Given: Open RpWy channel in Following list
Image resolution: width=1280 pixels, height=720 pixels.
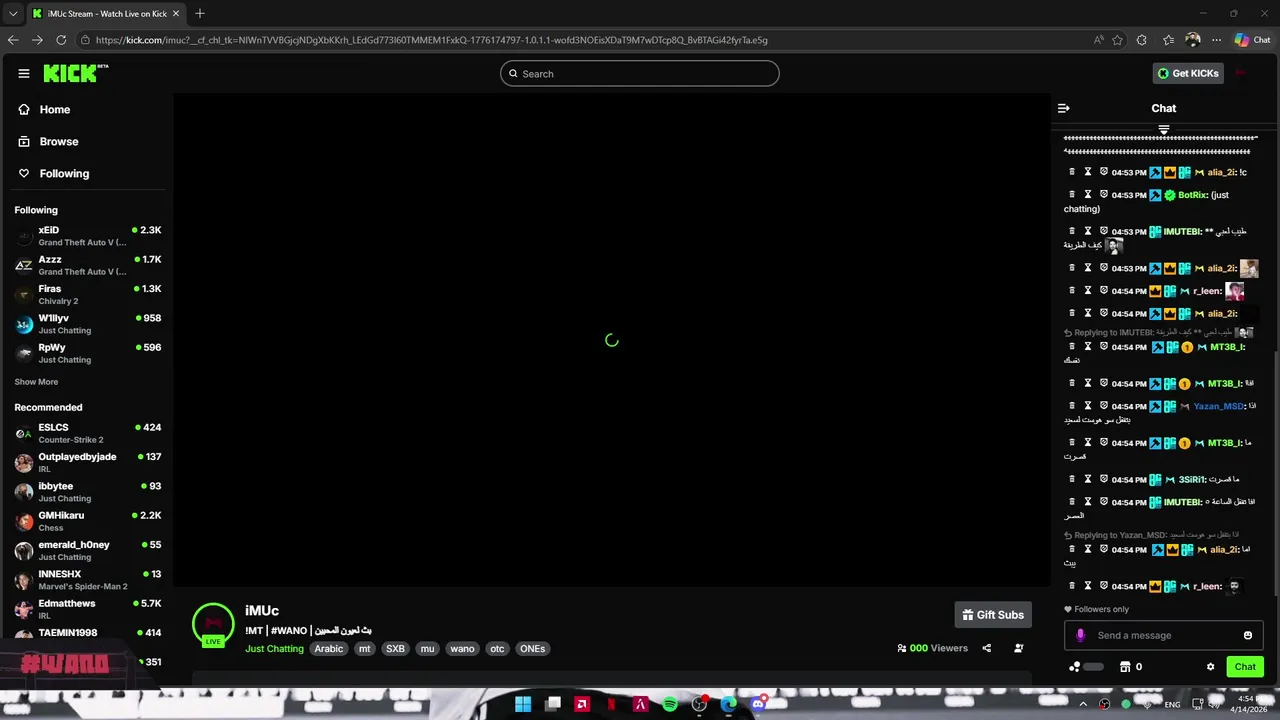Looking at the screenshot, I should tap(88, 353).
